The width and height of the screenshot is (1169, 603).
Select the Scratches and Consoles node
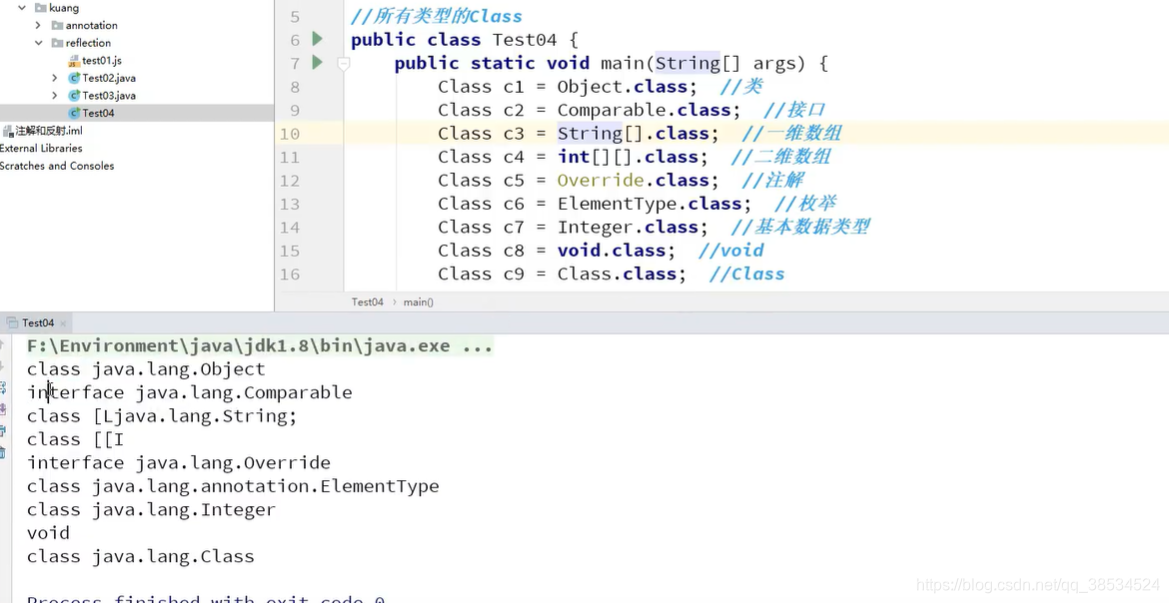[x=57, y=165]
